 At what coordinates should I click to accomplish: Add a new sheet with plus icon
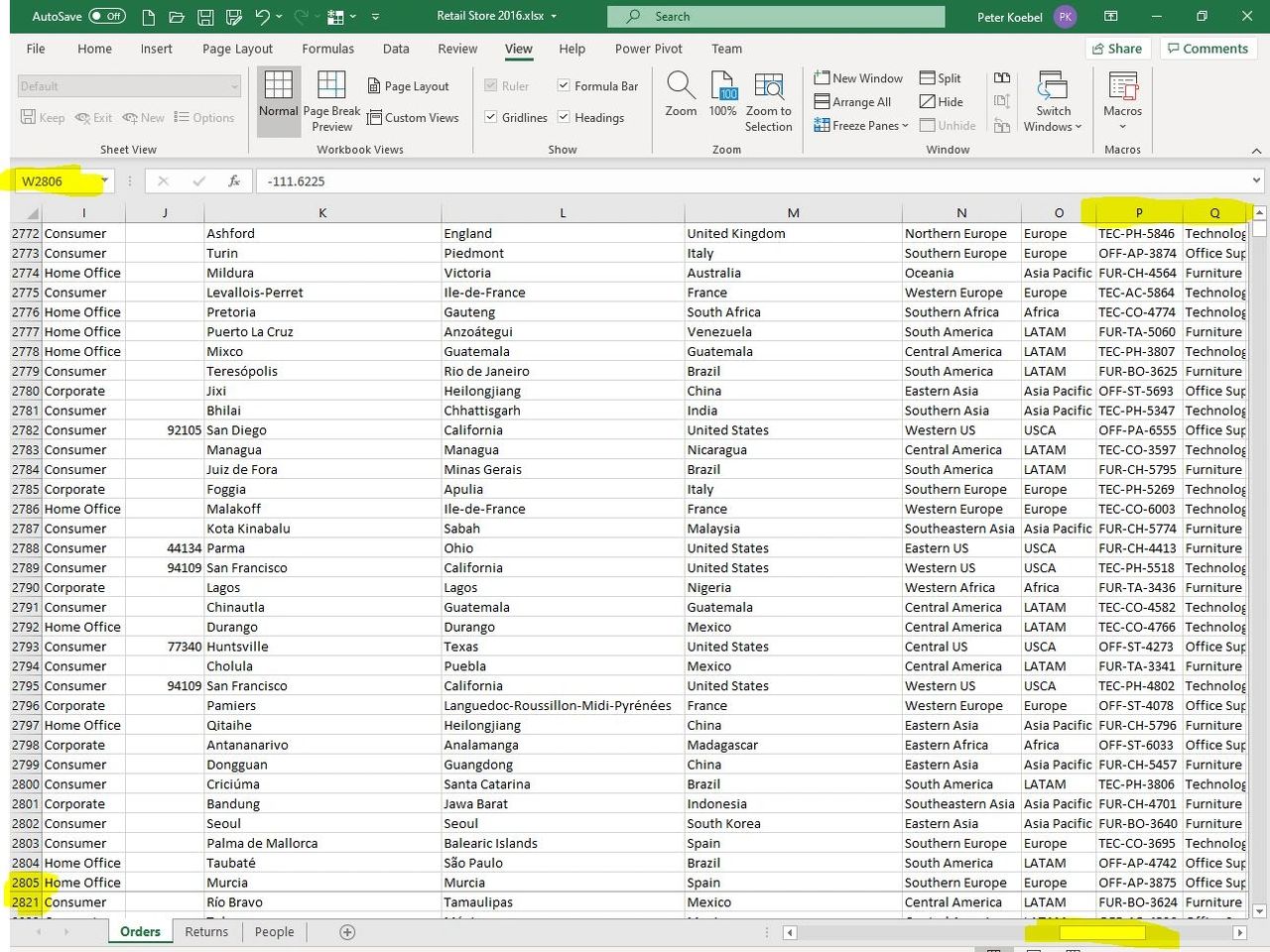347,932
